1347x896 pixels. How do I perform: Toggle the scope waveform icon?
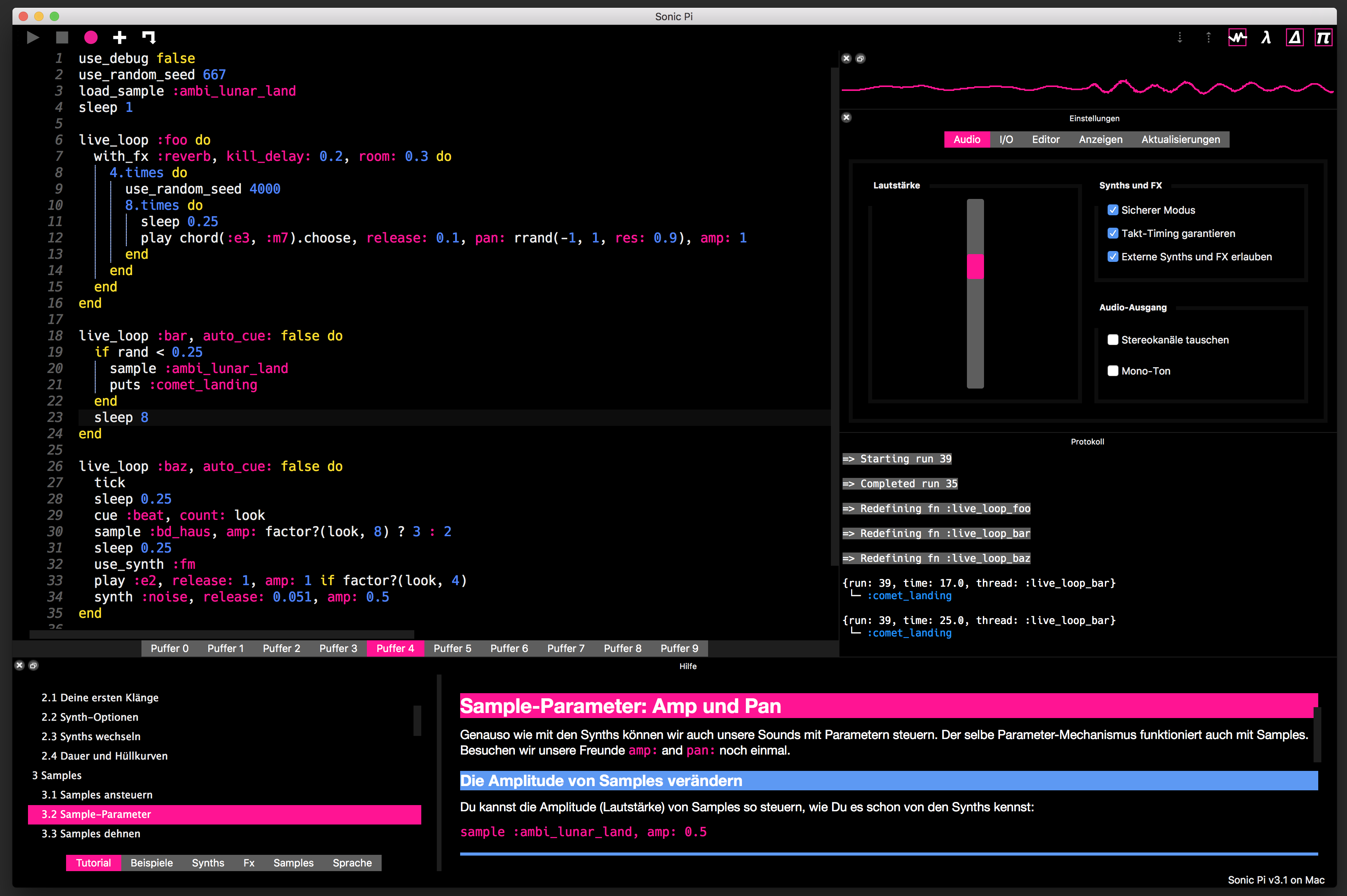(x=1237, y=38)
